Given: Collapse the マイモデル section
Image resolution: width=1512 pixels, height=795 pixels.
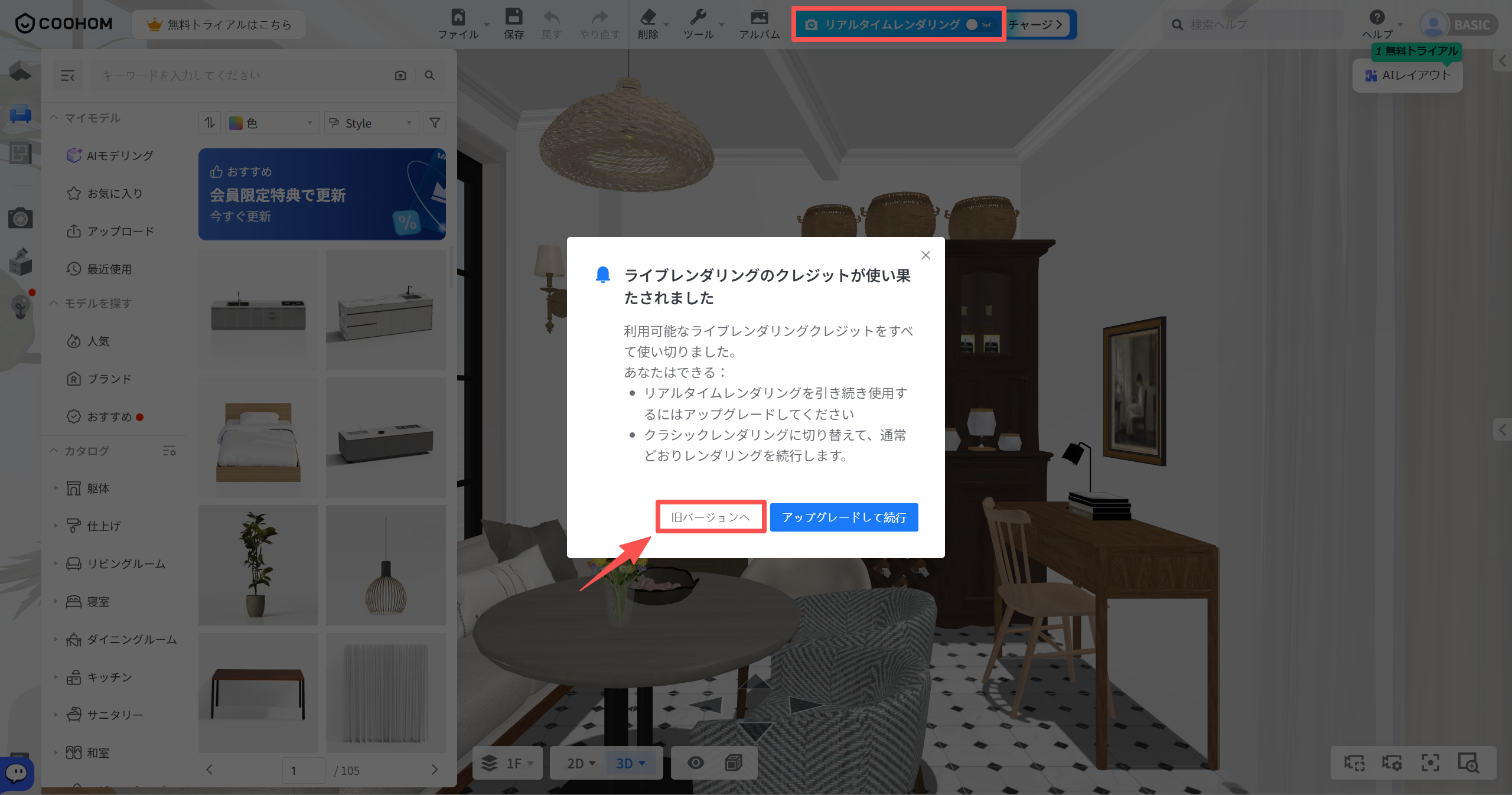Looking at the screenshot, I should point(54,118).
